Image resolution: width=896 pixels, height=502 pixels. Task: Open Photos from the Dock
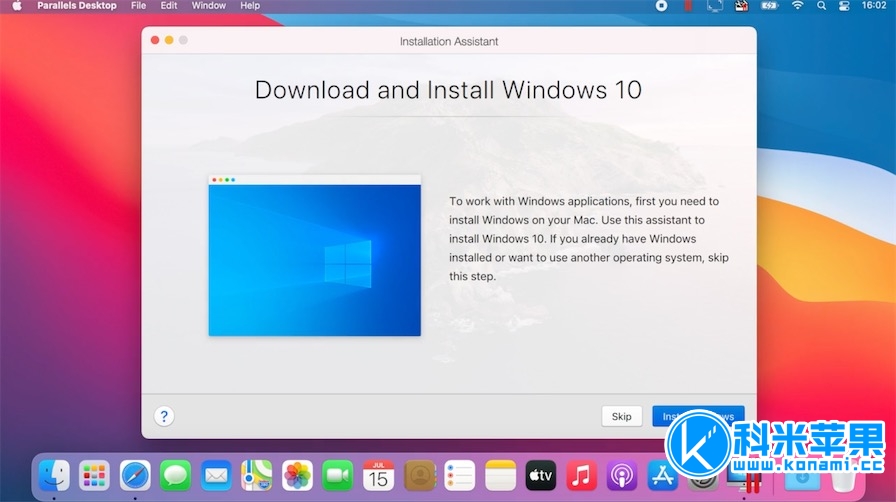[x=297, y=476]
